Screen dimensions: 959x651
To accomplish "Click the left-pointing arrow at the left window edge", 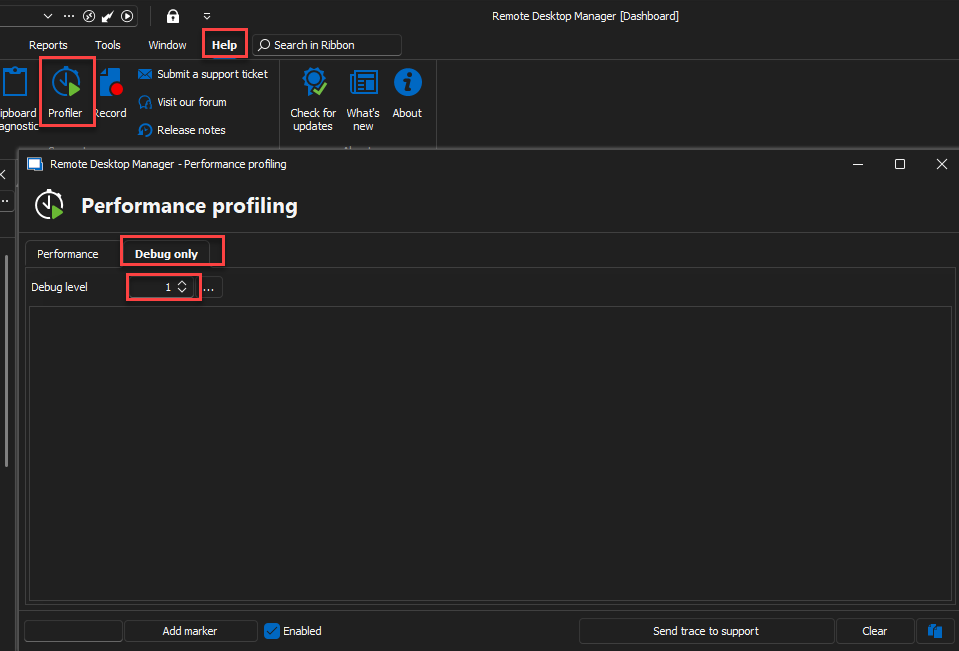I will [x=3, y=175].
